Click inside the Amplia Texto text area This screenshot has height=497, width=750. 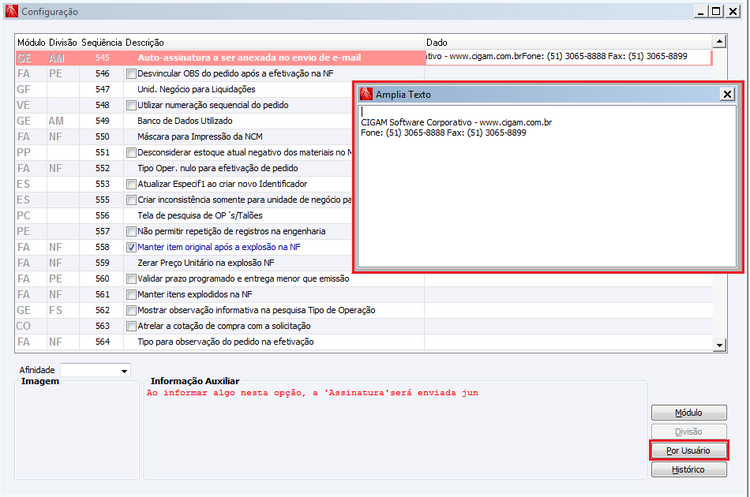tap(547, 186)
